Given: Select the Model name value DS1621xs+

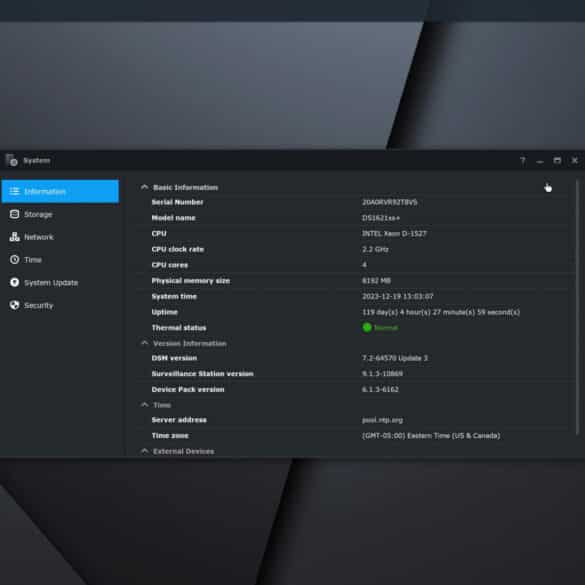Looking at the screenshot, I should pos(381,218).
